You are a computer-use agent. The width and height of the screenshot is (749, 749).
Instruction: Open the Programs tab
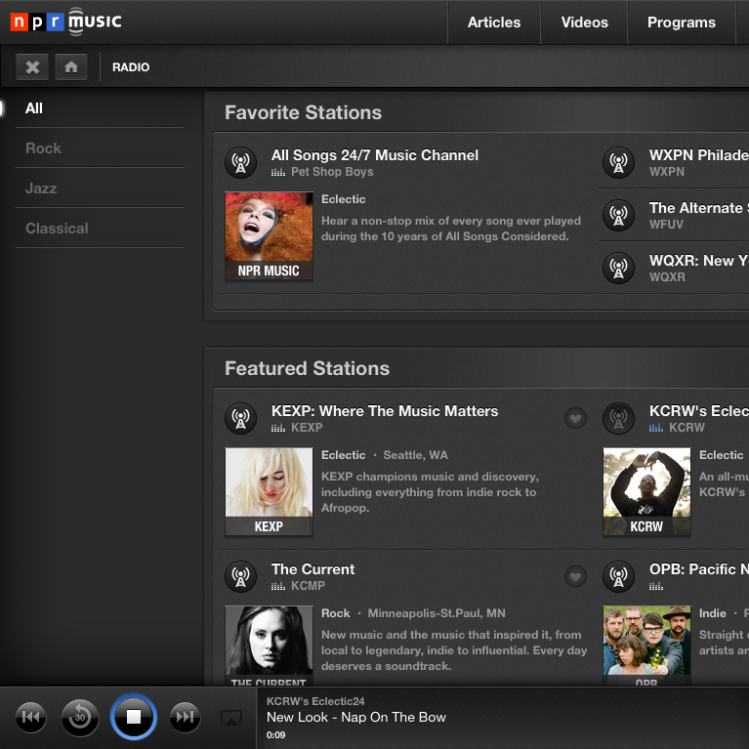(681, 22)
